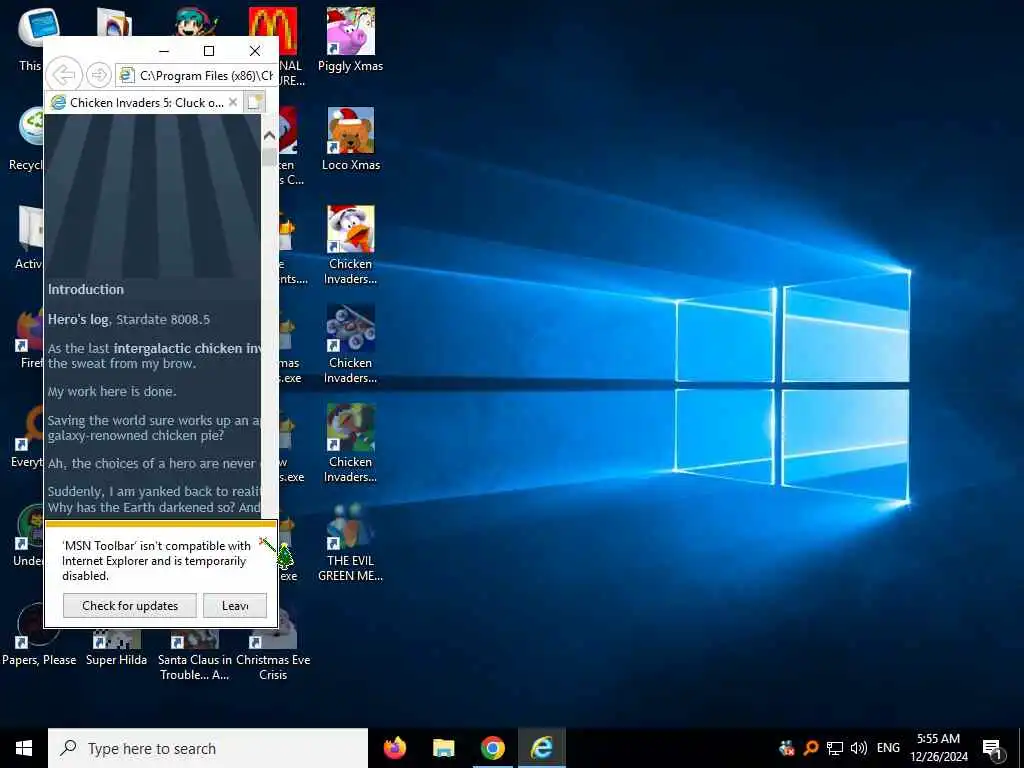
Task: Click the 'Hero's log, Stardate 8008.5' line
Action: point(129,319)
